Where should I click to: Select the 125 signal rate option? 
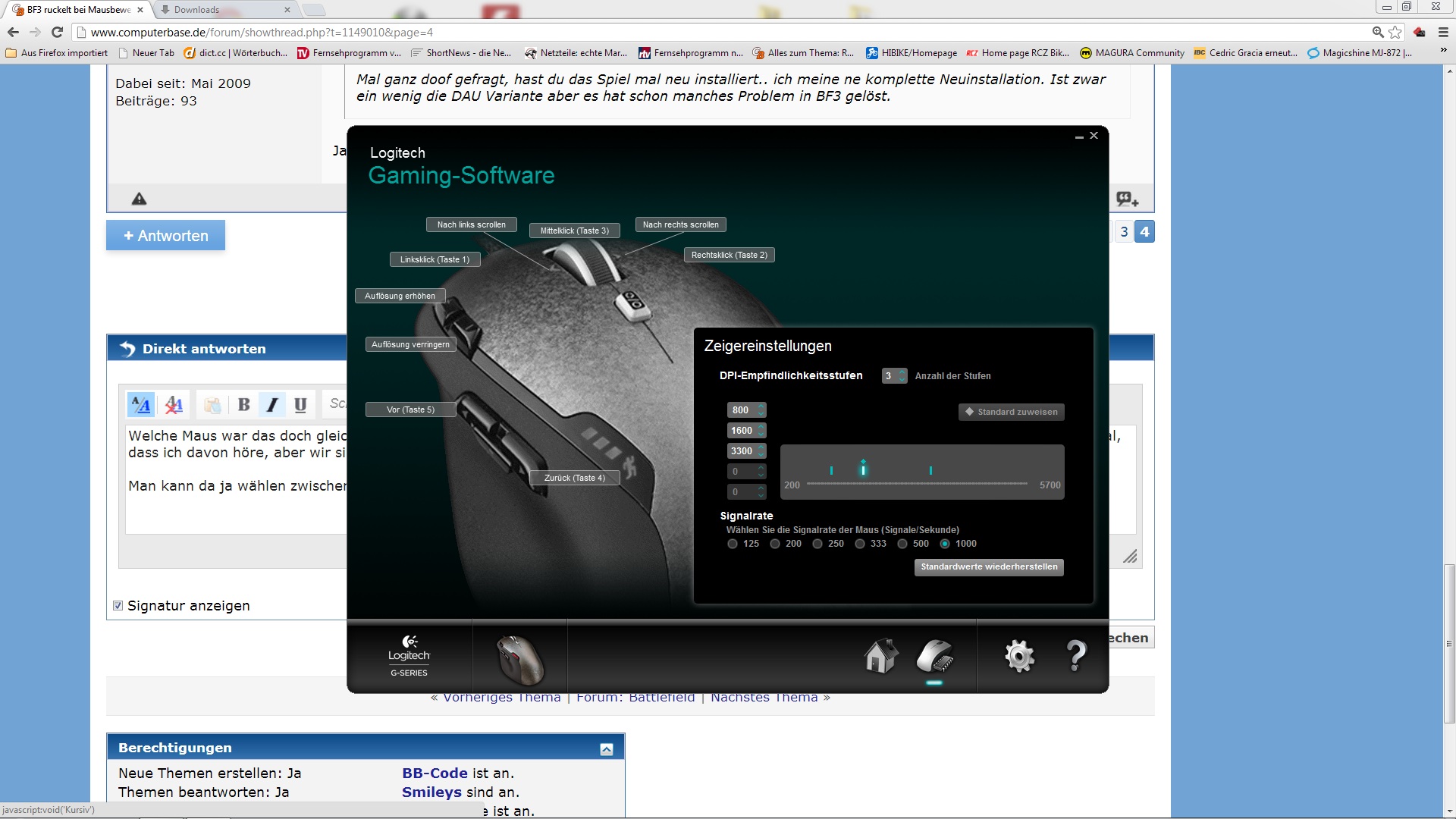(733, 544)
